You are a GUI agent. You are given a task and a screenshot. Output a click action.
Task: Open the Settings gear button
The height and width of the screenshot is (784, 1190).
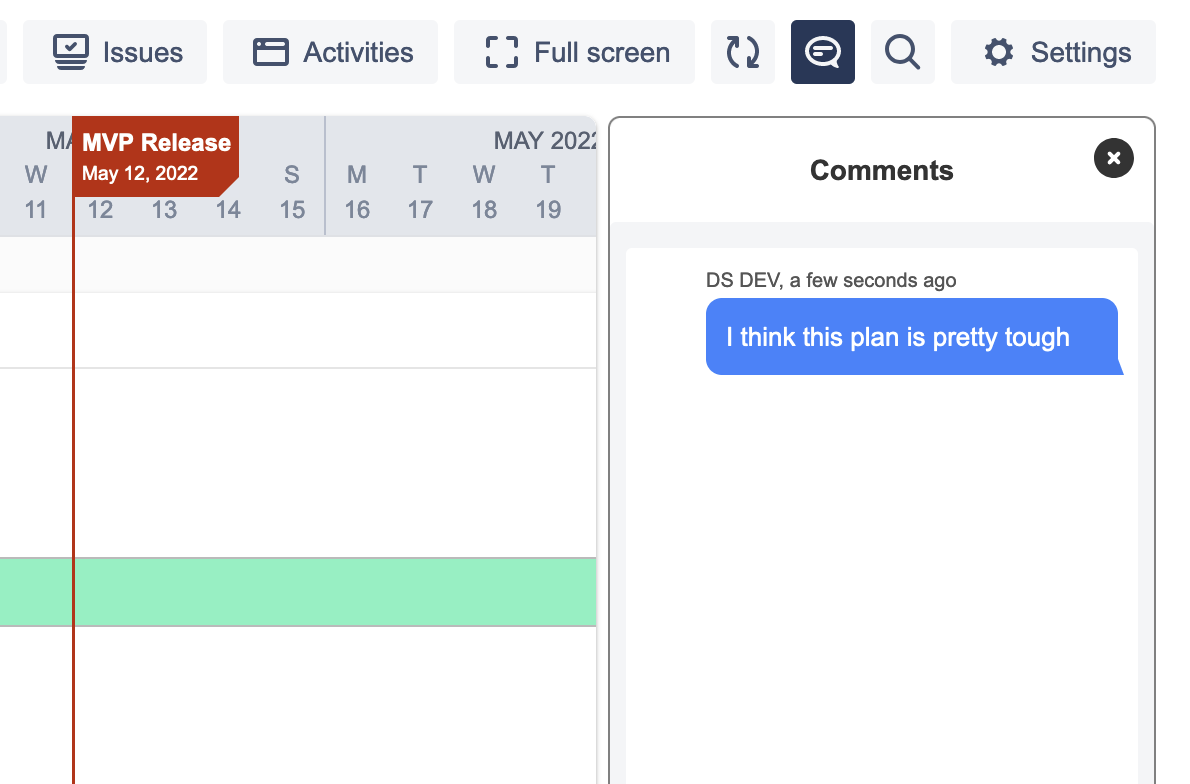(x=1053, y=52)
